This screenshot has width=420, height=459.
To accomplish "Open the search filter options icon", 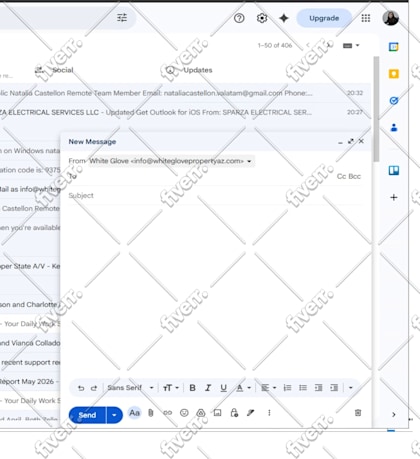I will 122,18.
